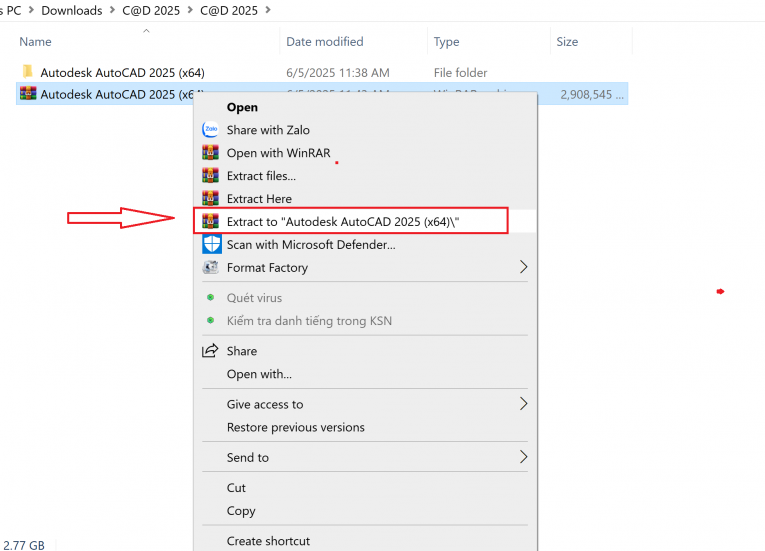Choose Scan with Microsoft Defender...
The width and height of the screenshot is (765, 551).
pos(311,245)
